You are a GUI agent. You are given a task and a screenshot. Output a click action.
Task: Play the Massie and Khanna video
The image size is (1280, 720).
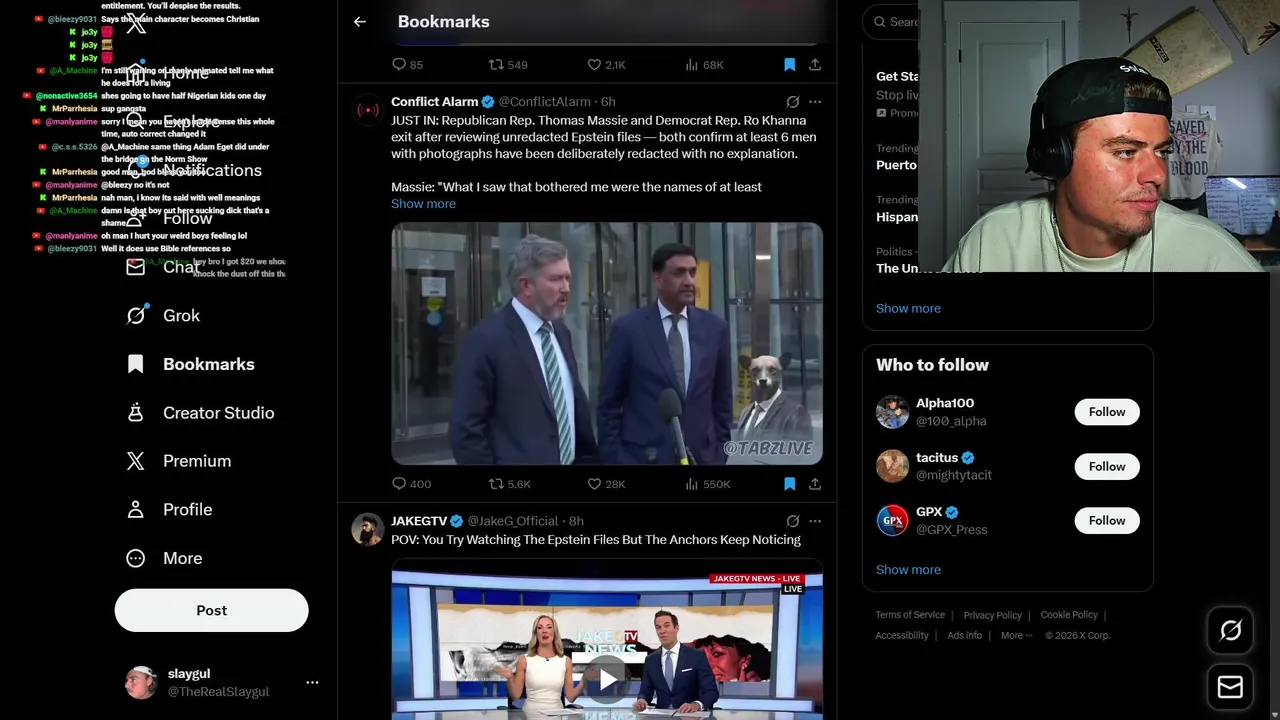pyautogui.click(x=607, y=343)
